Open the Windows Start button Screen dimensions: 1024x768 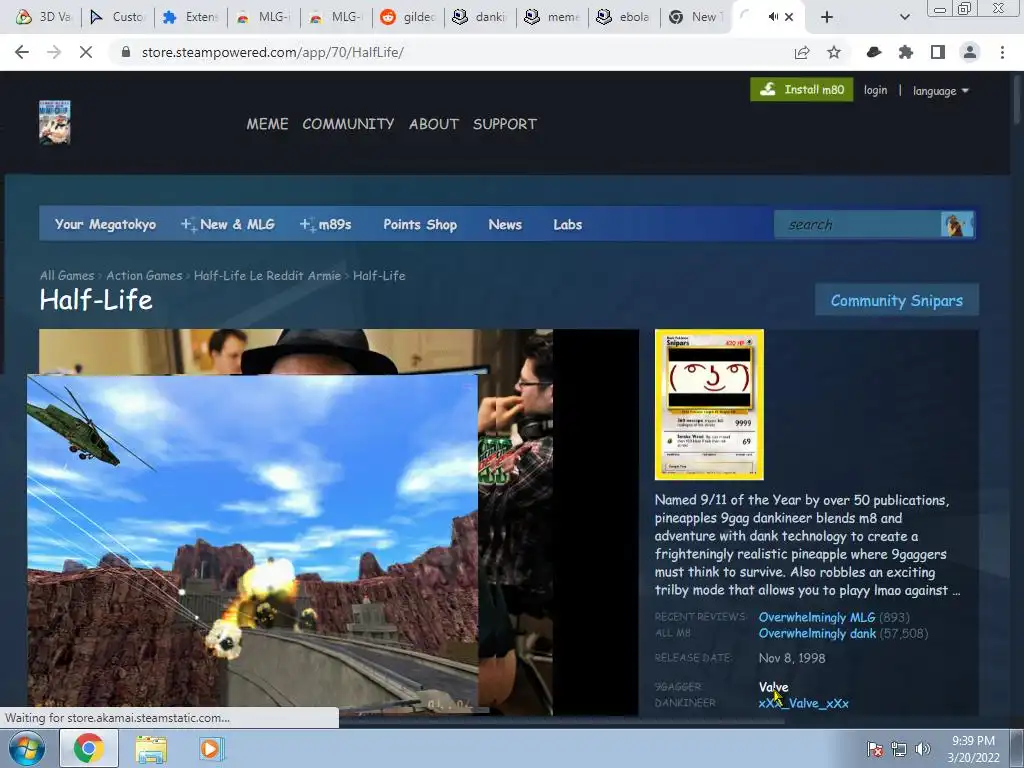[x=27, y=748]
